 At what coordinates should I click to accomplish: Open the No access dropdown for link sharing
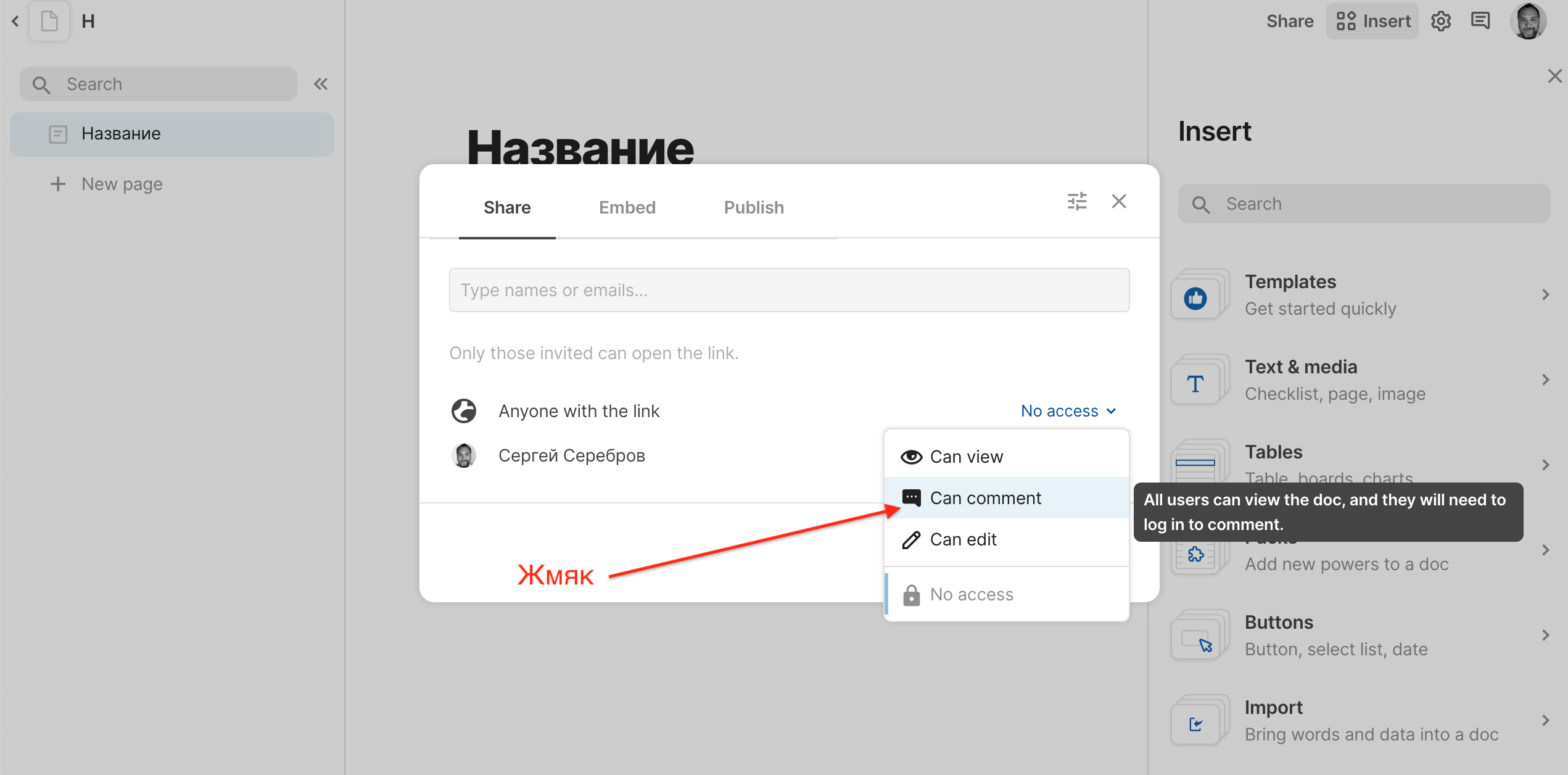(1068, 410)
